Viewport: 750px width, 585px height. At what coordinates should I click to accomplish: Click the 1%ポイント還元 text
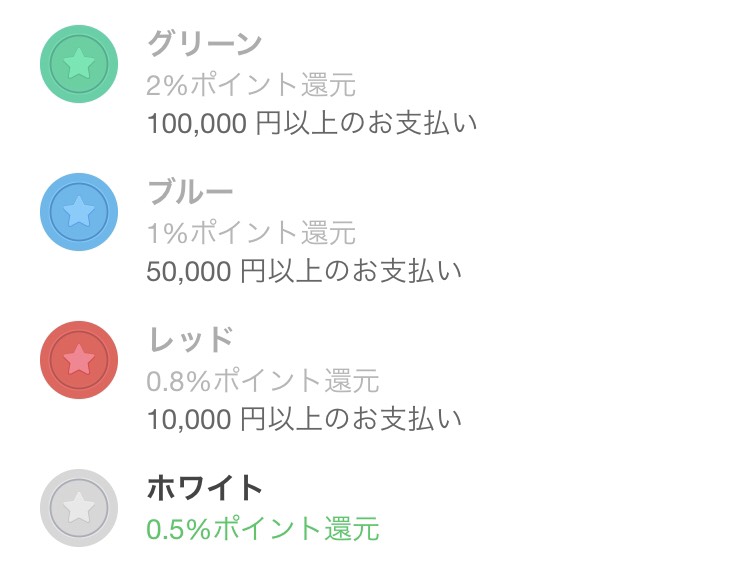(251, 232)
